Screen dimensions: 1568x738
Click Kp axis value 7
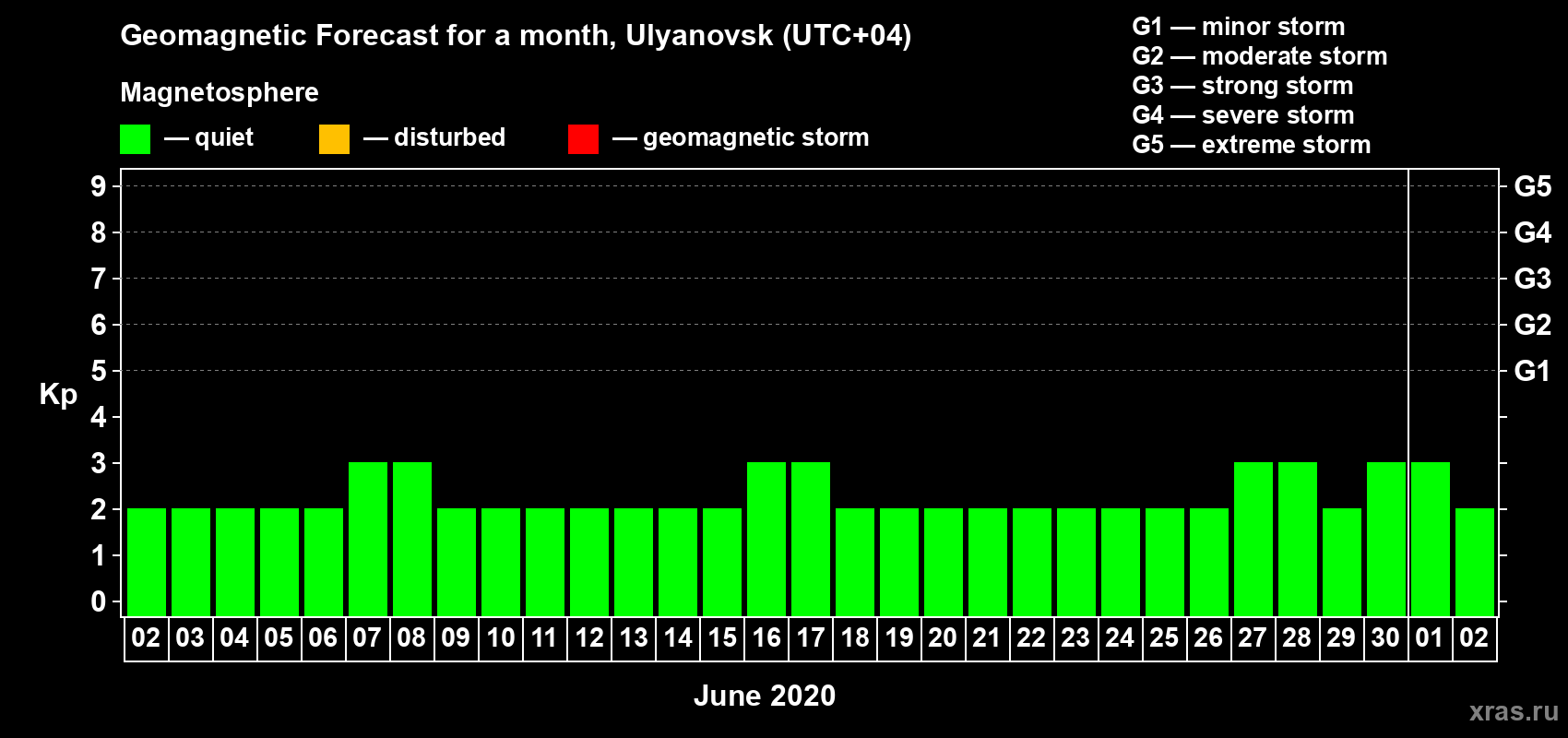(x=99, y=279)
